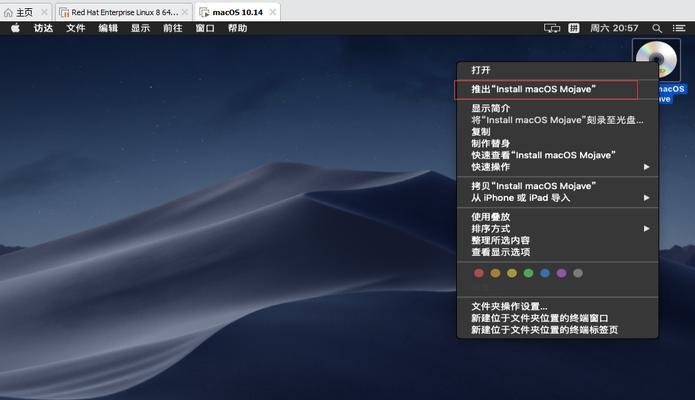Apply the yellow tag color
This screenshot has width=695, height=400.
(512, 273)
